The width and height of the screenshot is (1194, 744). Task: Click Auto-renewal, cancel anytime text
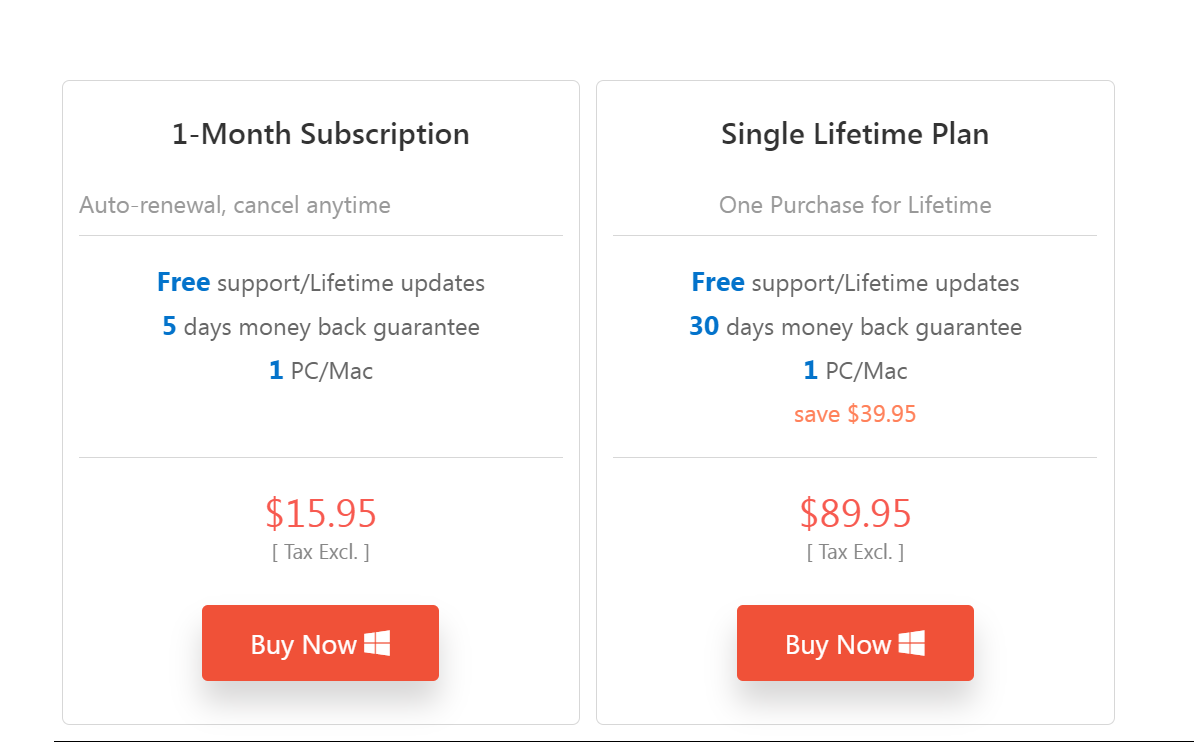point(235,205)
